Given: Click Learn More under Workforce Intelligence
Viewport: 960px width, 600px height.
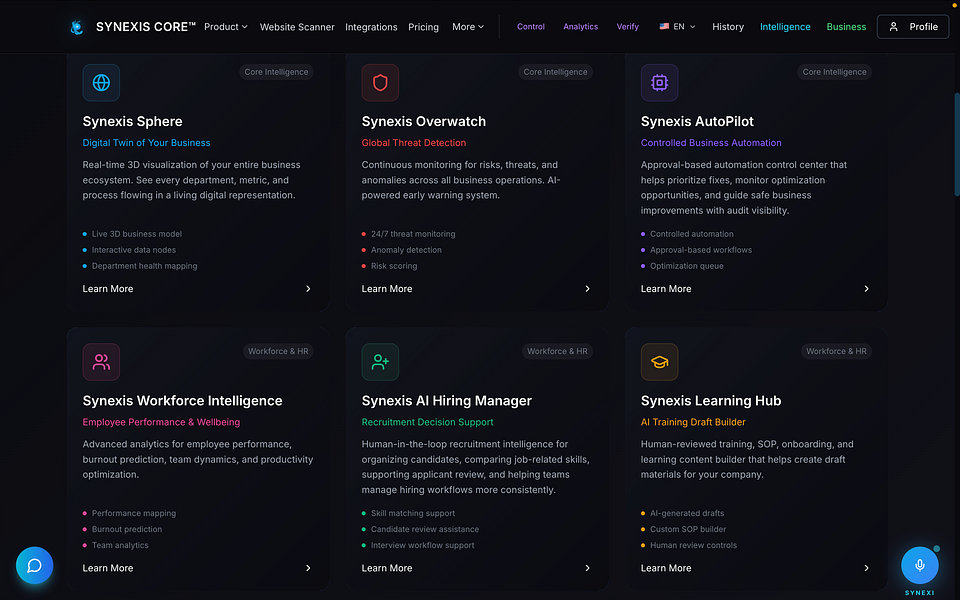Looking at the screenshot, I should [108, 568].
